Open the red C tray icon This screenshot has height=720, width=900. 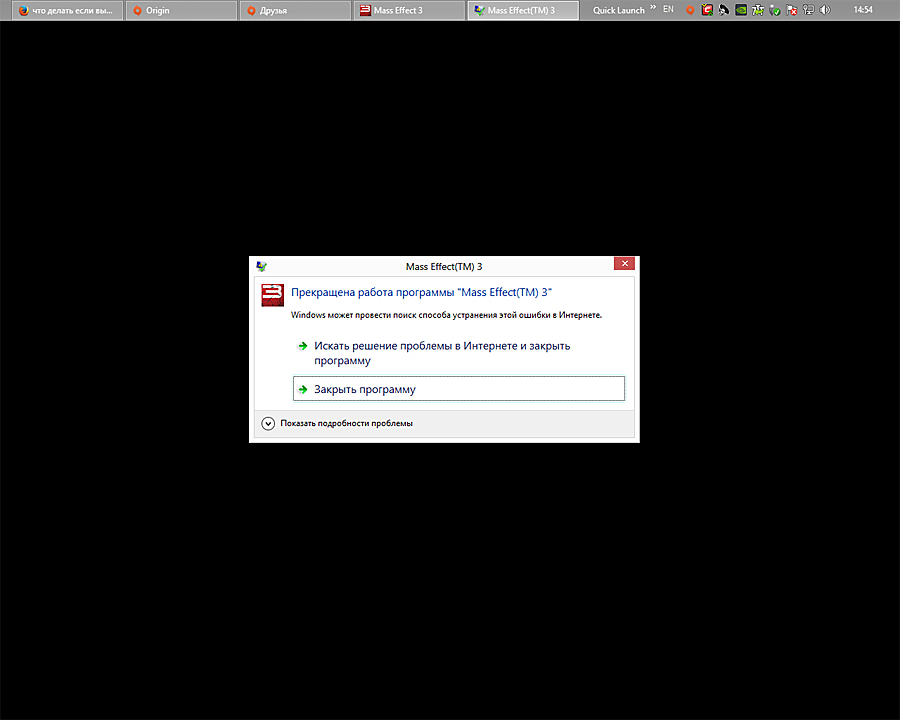[707, 10]
